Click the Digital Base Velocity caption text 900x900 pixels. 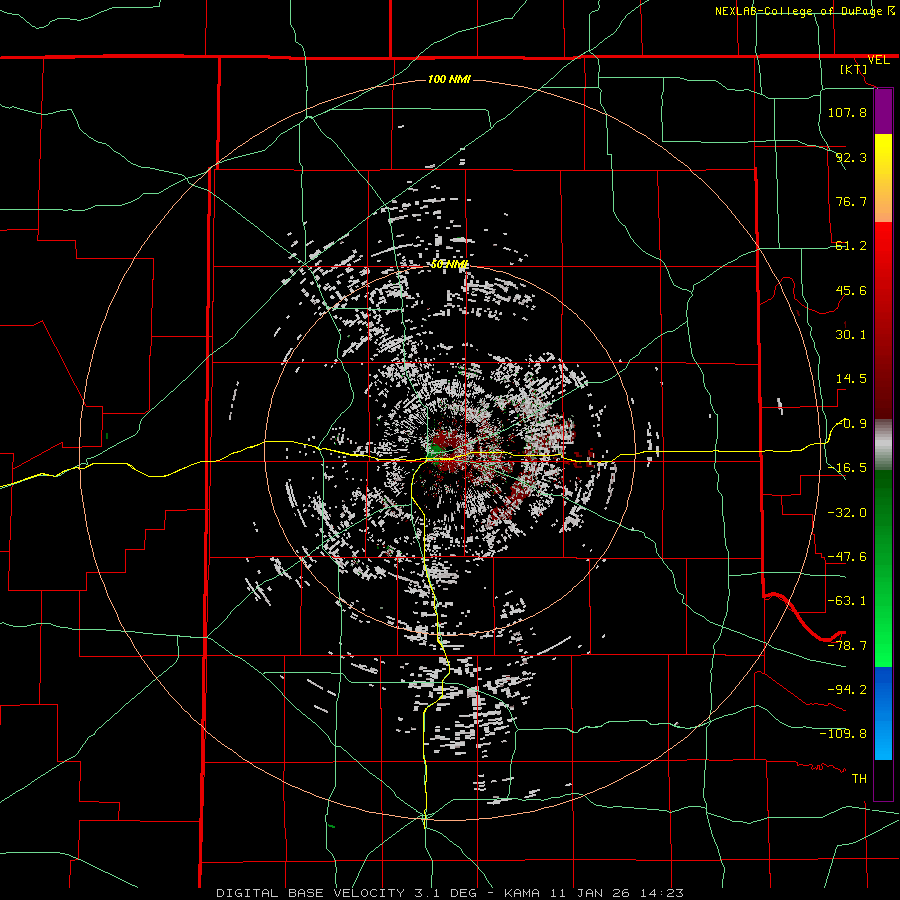tap(449, 893)
